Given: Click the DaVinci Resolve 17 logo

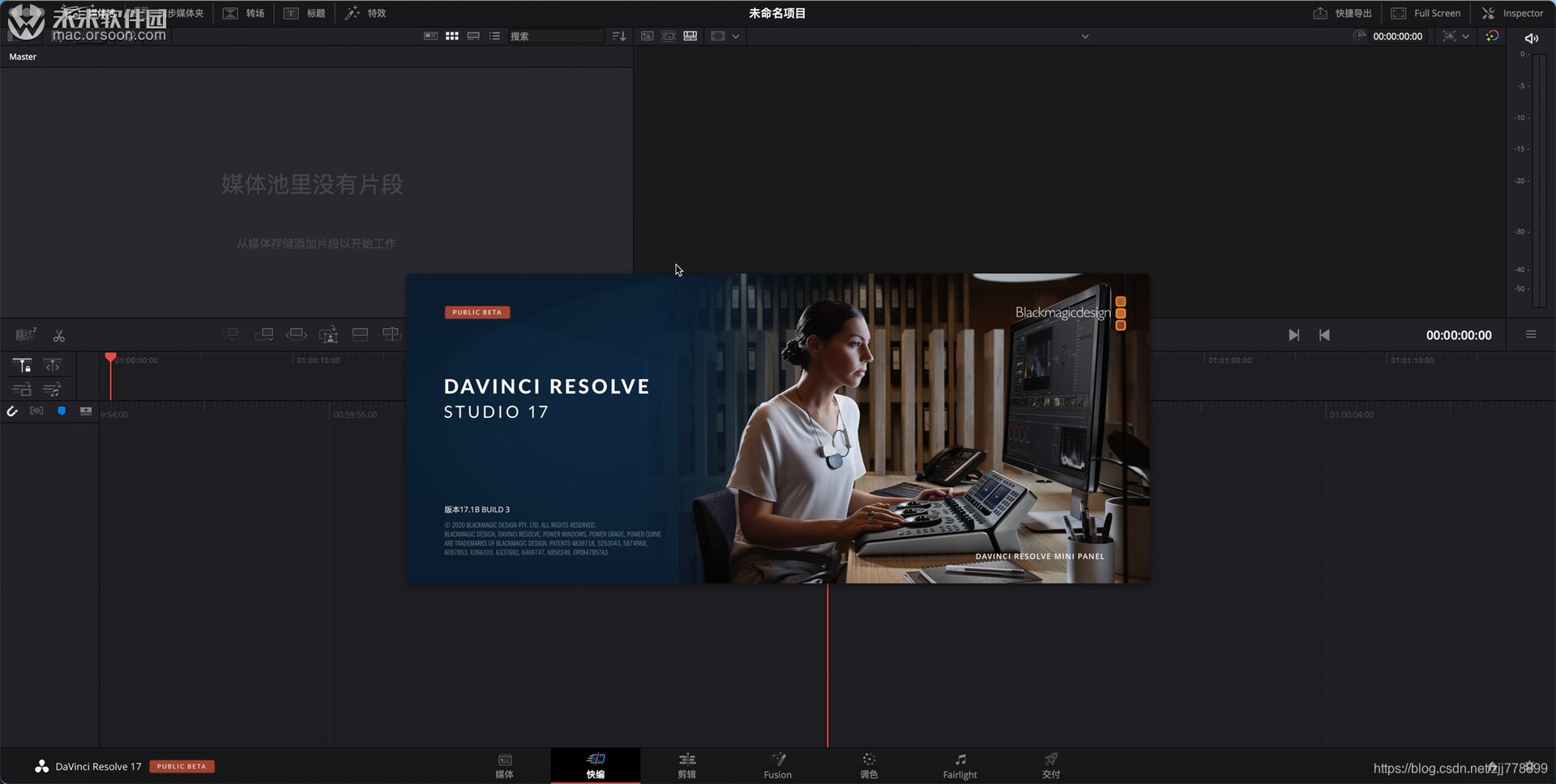Looking at the screenshot, I should click(41, 766).
